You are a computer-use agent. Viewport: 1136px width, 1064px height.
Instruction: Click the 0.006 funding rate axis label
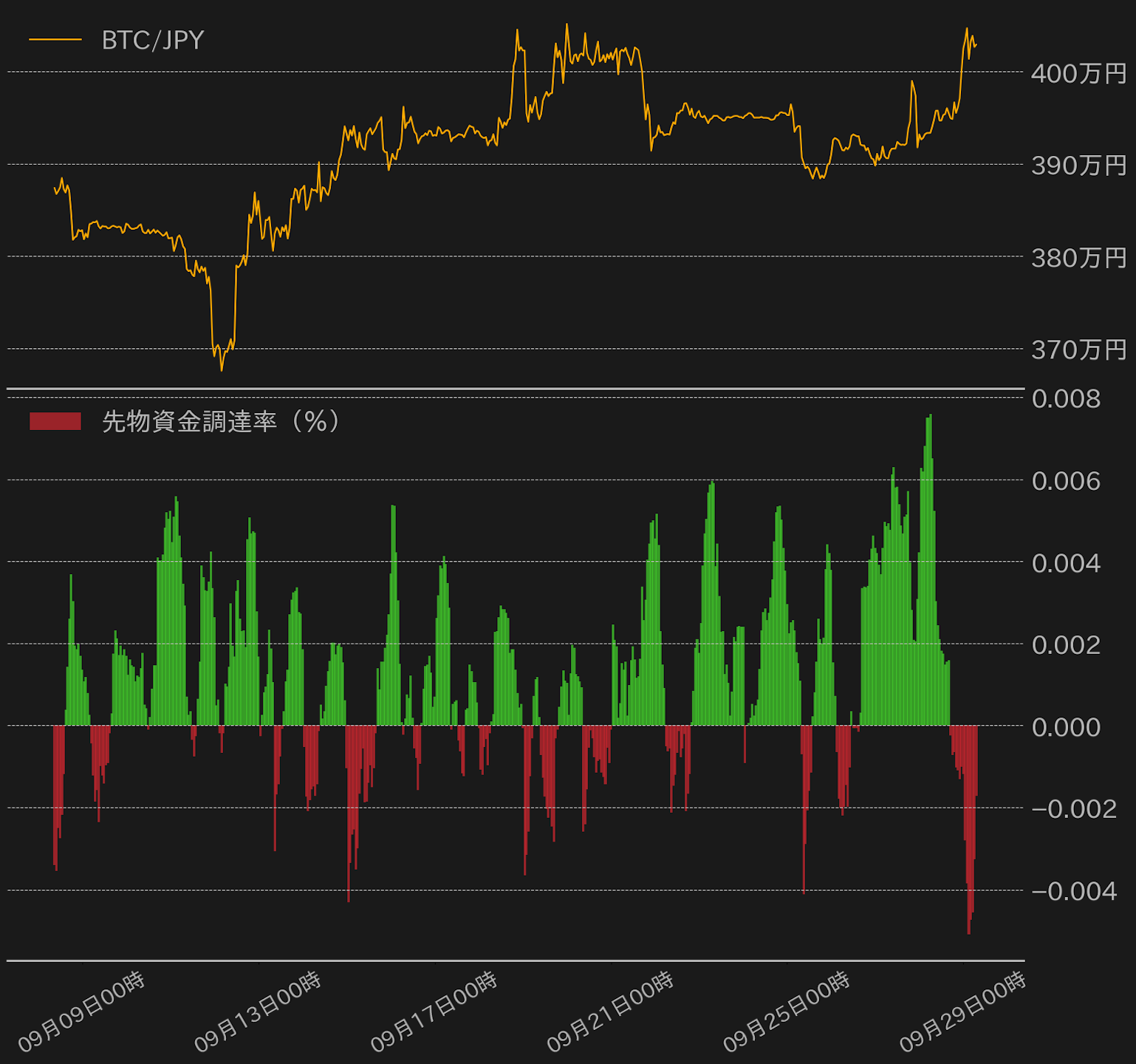pos(1066,481)
